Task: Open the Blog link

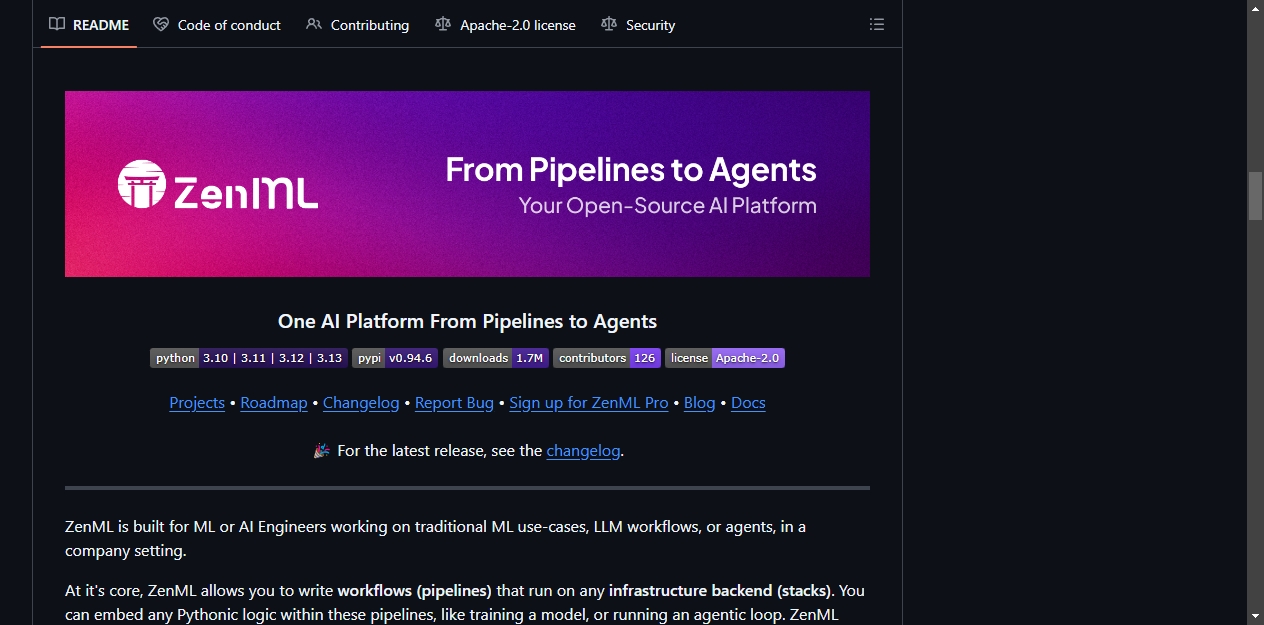Action: coord(700,403)
